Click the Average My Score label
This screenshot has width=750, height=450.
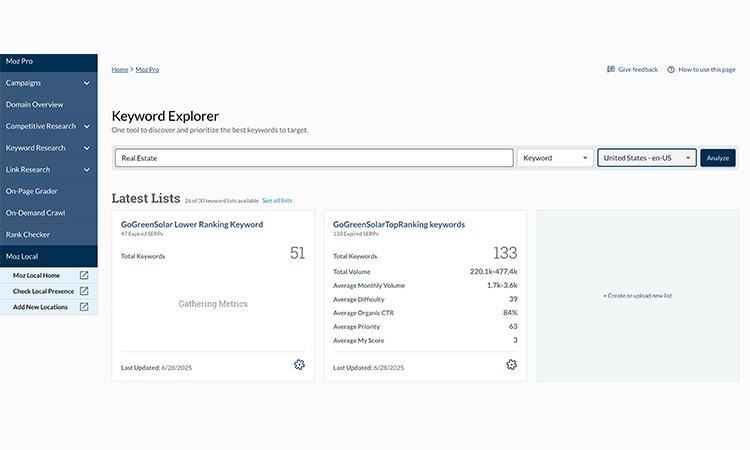click(359, 340)
